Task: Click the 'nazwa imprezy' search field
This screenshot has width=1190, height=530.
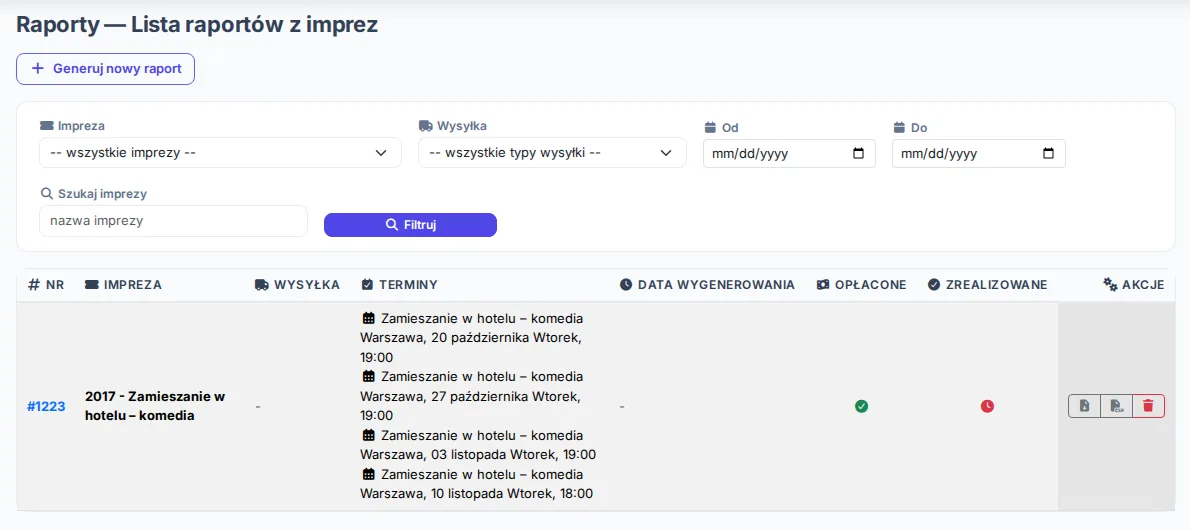Action: point(173,221)
